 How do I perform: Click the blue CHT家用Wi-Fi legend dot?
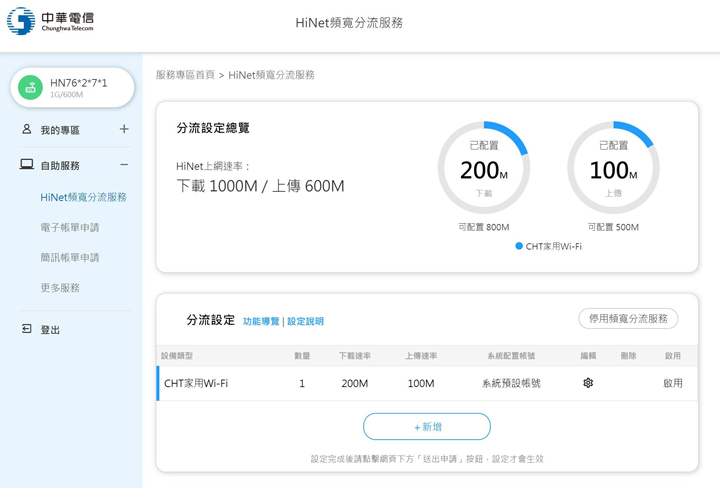pos(519,246)
